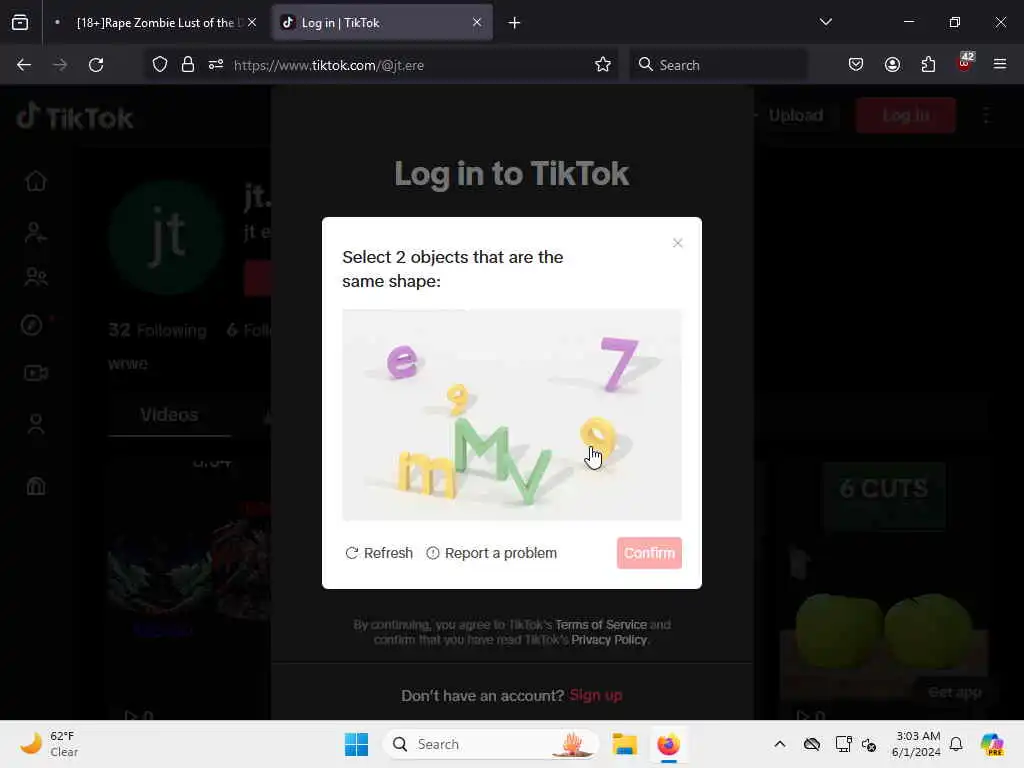The height and width of the screenshot is (768, 1024).
Task: Open TikTok Friends sidebar icon
Action: pyautogui.click(x=36, y=278)
